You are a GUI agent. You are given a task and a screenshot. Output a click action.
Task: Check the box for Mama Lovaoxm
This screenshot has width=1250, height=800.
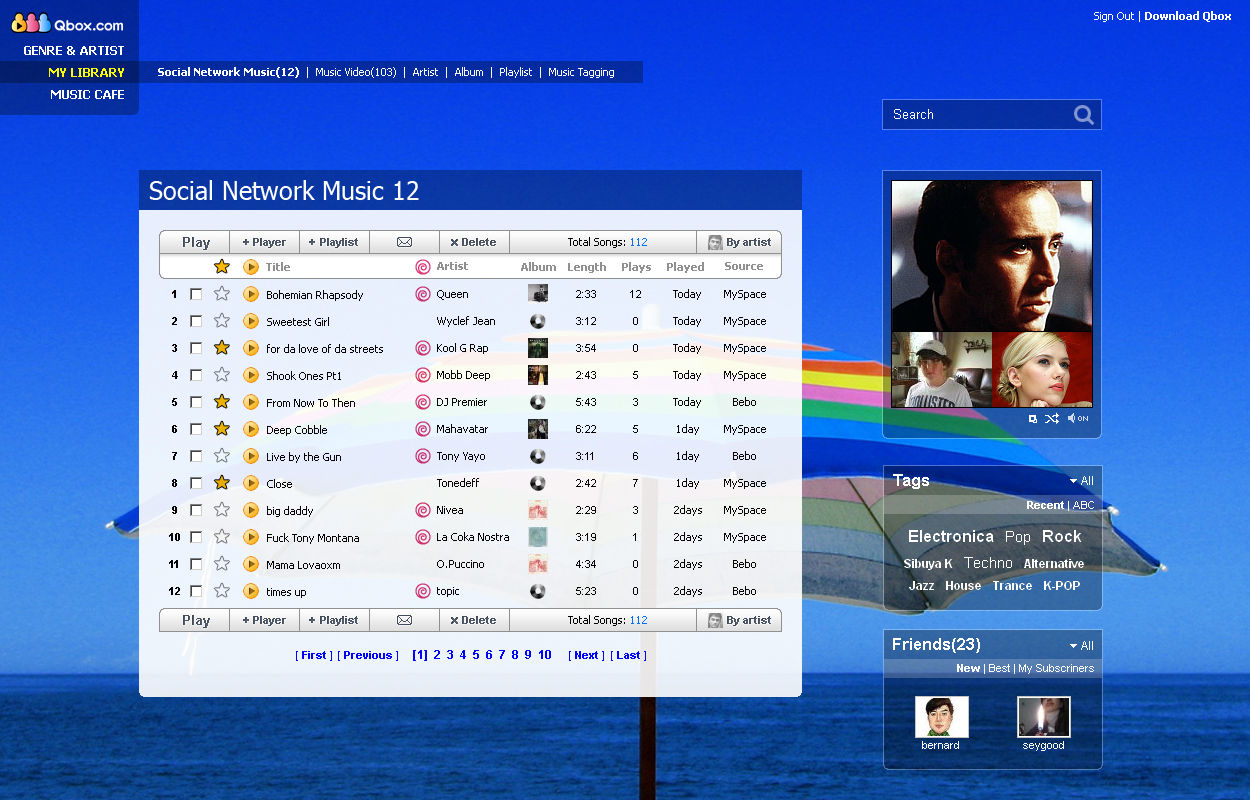(196, 564)
